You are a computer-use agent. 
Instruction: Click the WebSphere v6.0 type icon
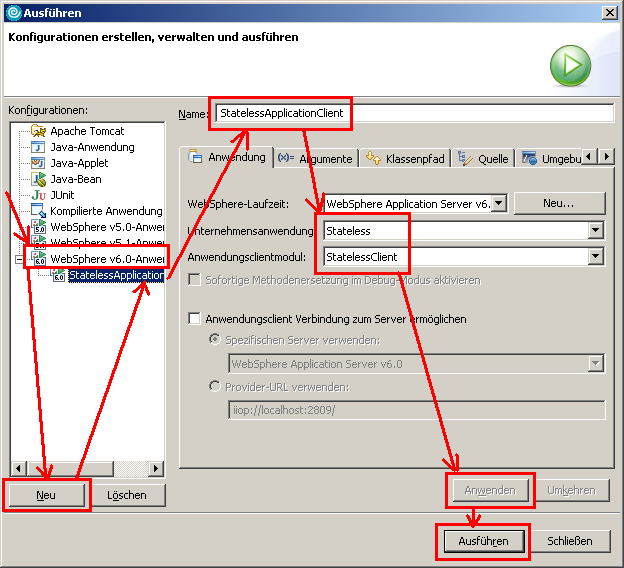click(x=39, y=258)
